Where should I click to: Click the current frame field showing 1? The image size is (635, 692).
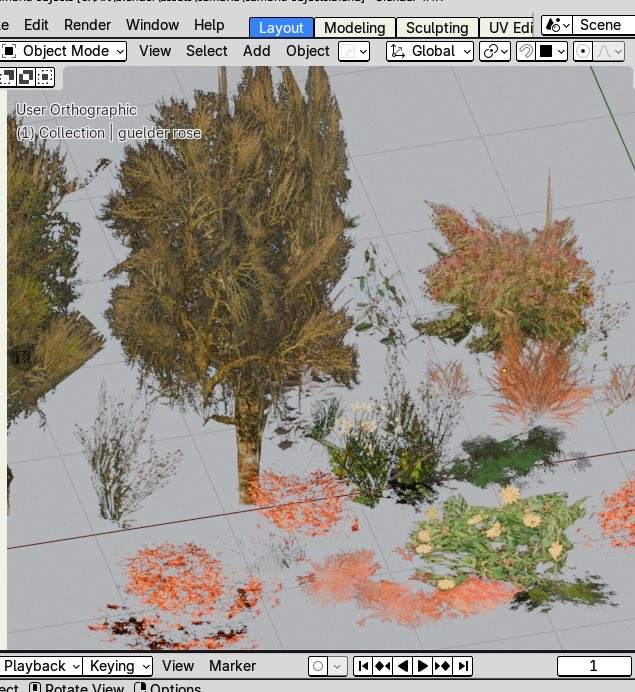594,666
